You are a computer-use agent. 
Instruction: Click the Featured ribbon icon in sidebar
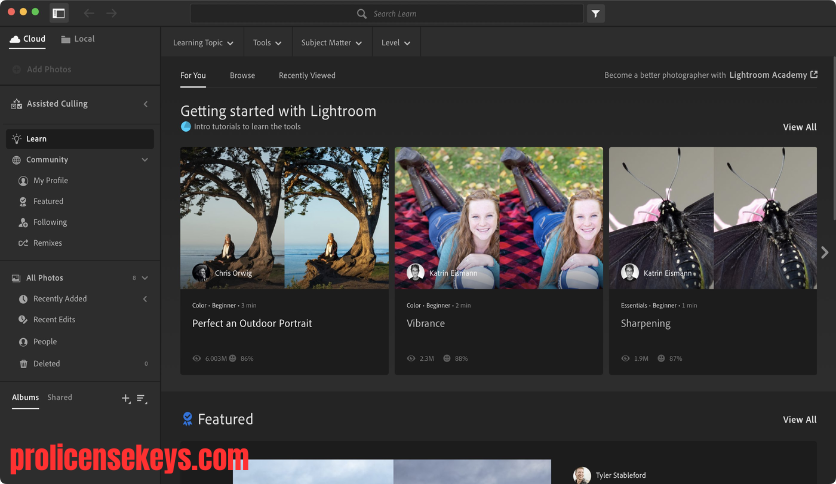pyautogui.click(x=23, y=201)
